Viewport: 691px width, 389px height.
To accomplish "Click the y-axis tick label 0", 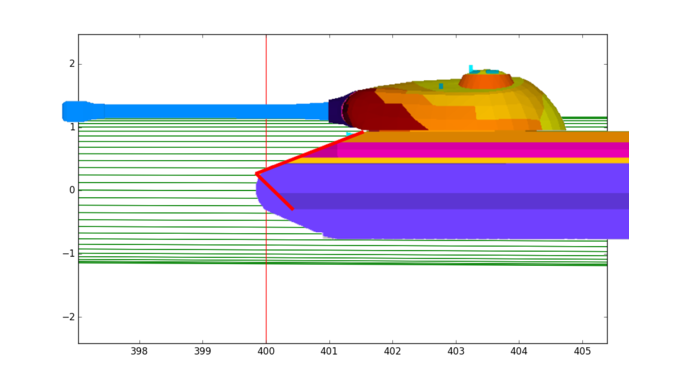I will 72,190.
